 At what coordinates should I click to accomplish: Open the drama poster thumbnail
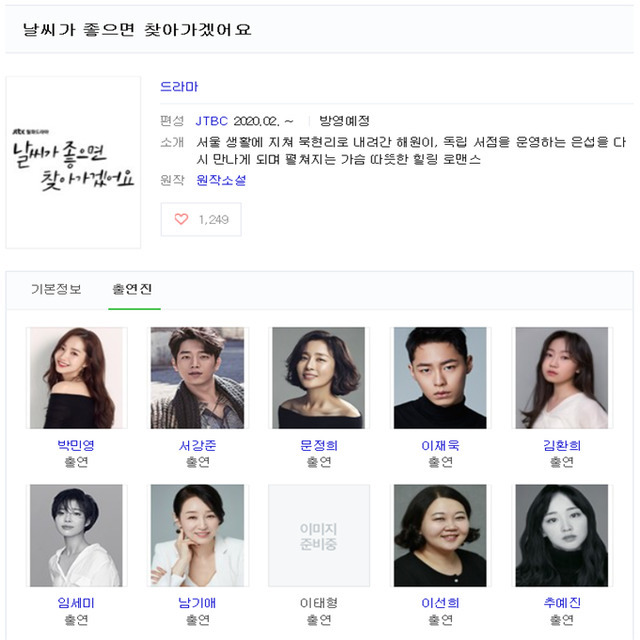pos(73,162)
